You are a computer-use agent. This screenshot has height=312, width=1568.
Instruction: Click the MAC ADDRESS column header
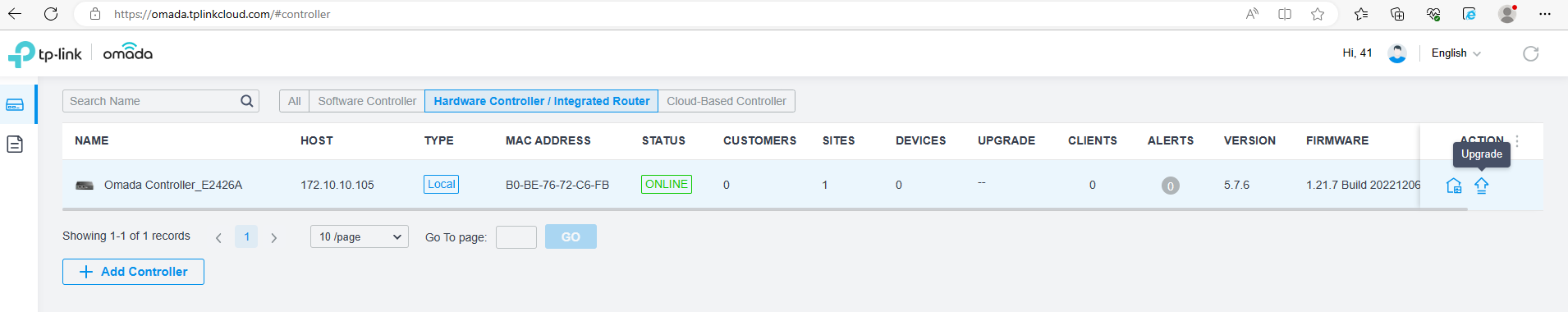coord(548,140)
